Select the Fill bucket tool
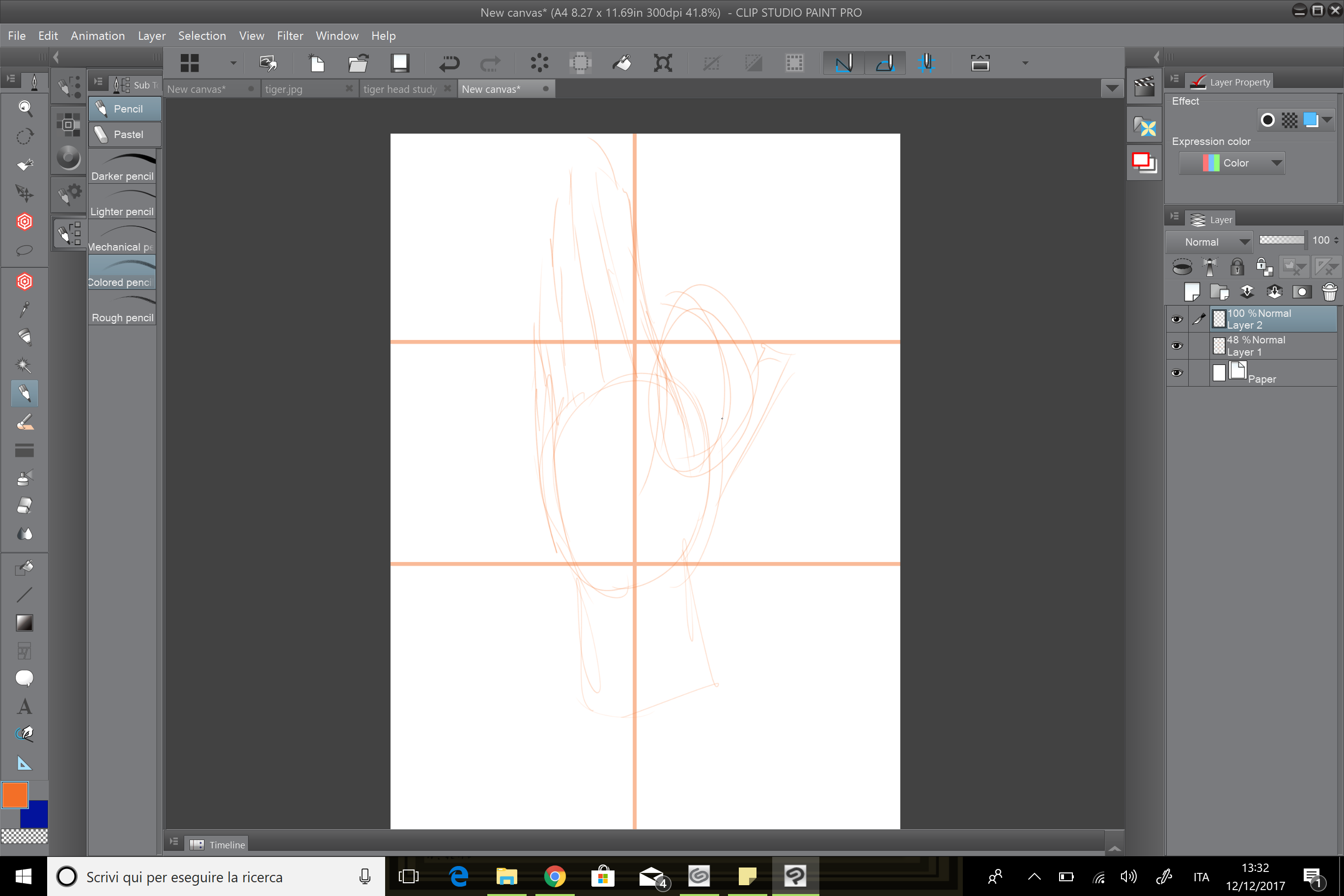The image size is (1344, 896). 25,567
